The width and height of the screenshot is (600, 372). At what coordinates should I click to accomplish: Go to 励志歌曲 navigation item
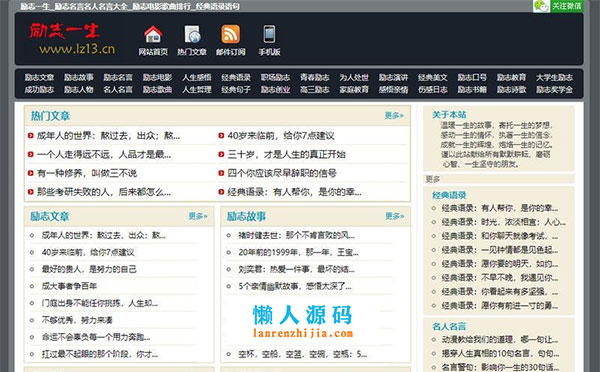157,90
